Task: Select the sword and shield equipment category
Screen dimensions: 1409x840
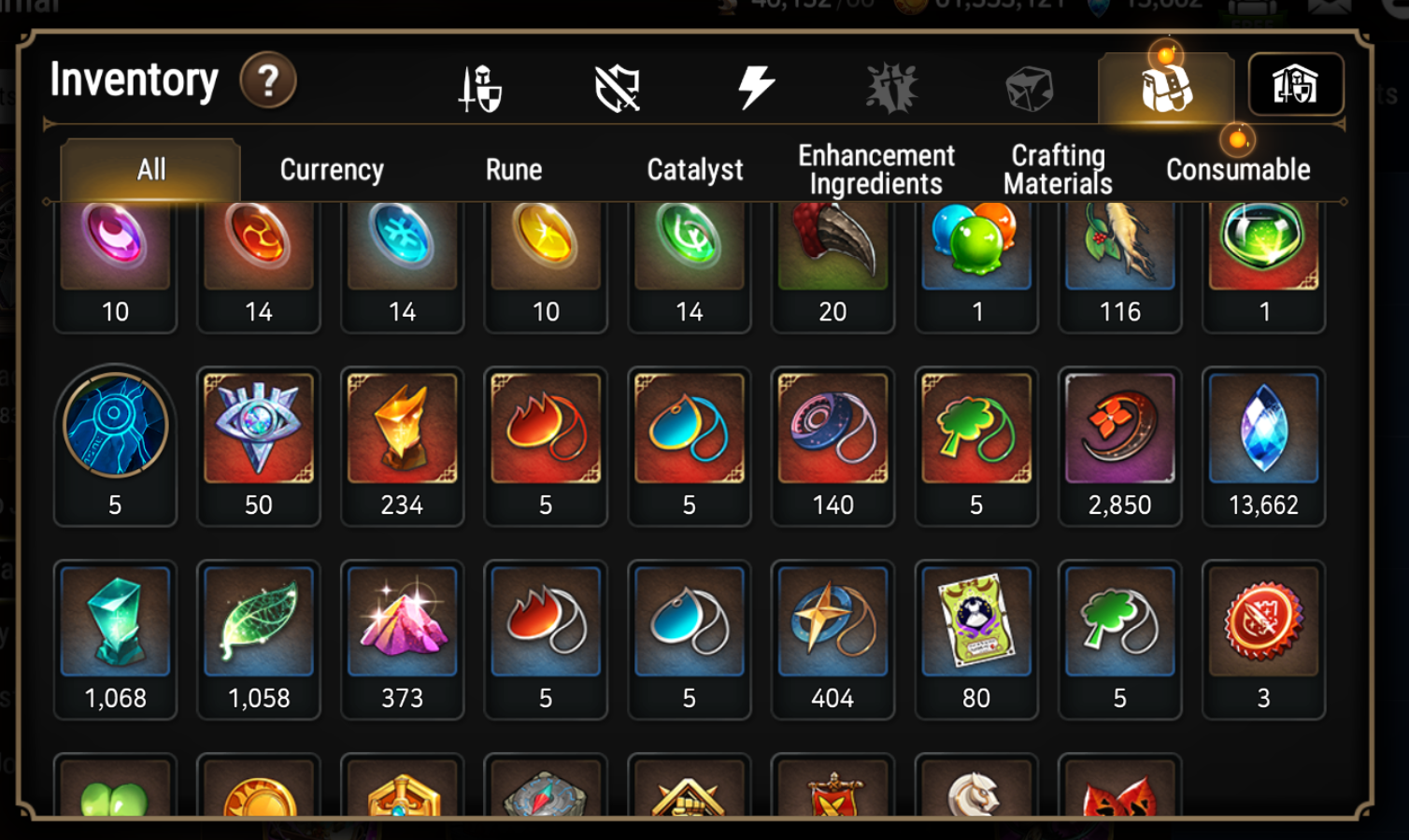Action: coord(480,88)
